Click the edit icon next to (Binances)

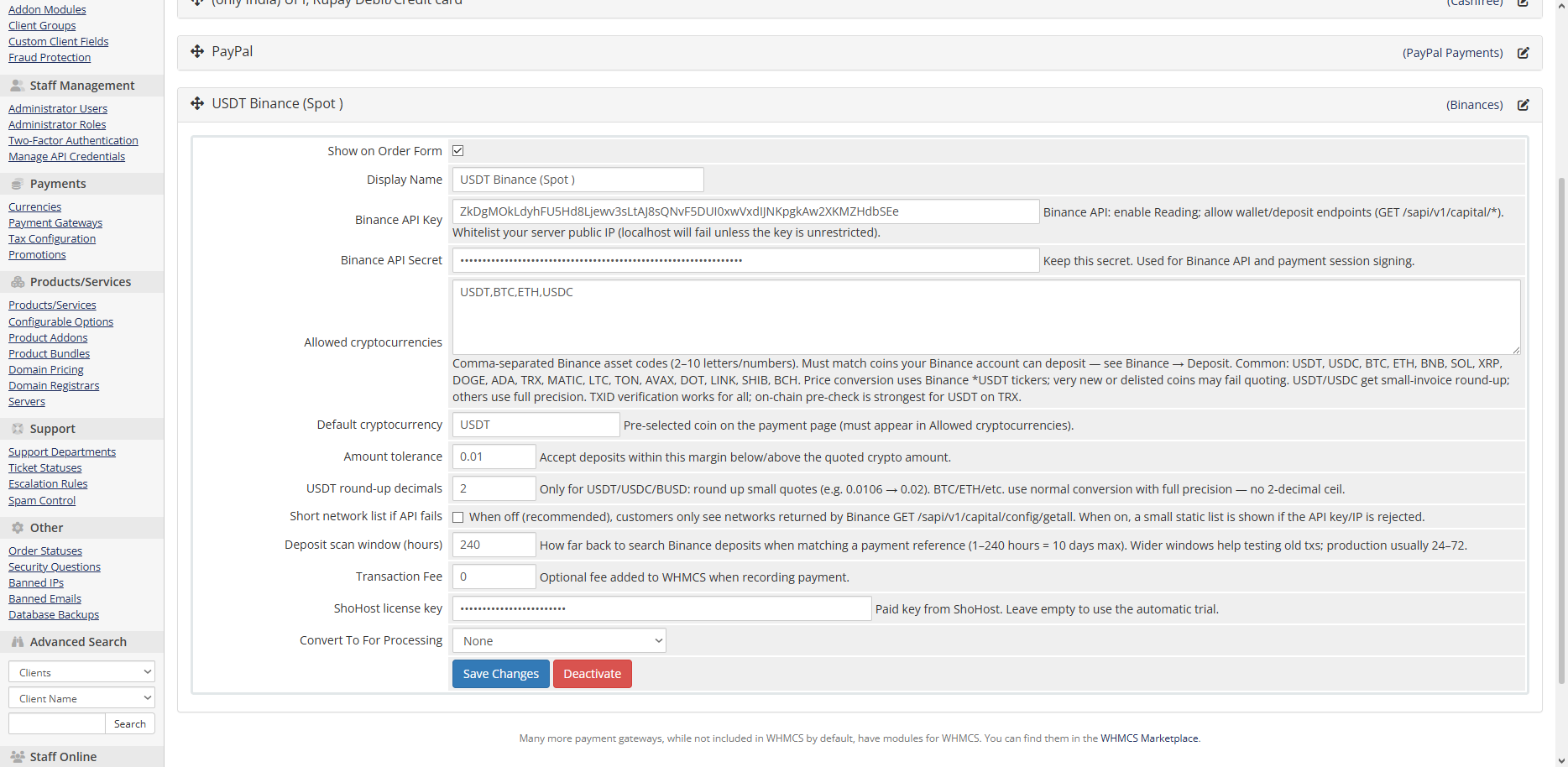pyautogui.click(x=1523, y=105)
